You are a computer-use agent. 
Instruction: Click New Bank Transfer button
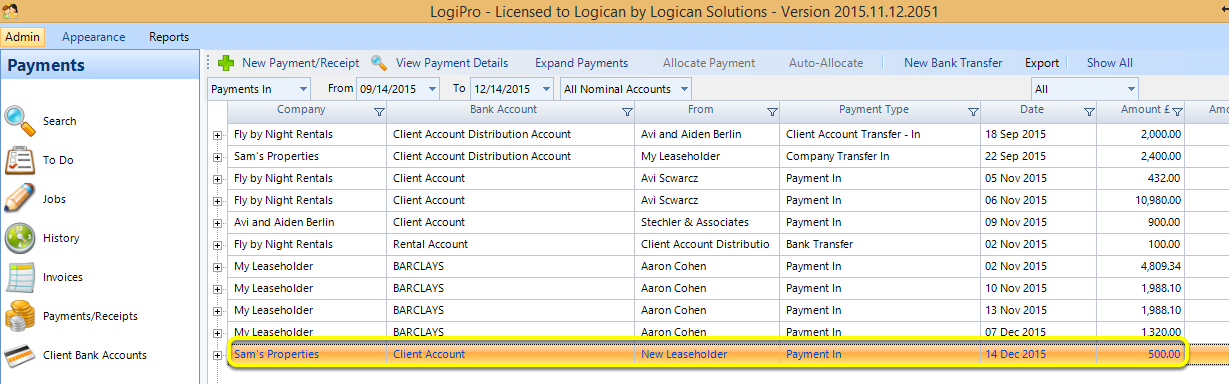pos(953,63)
